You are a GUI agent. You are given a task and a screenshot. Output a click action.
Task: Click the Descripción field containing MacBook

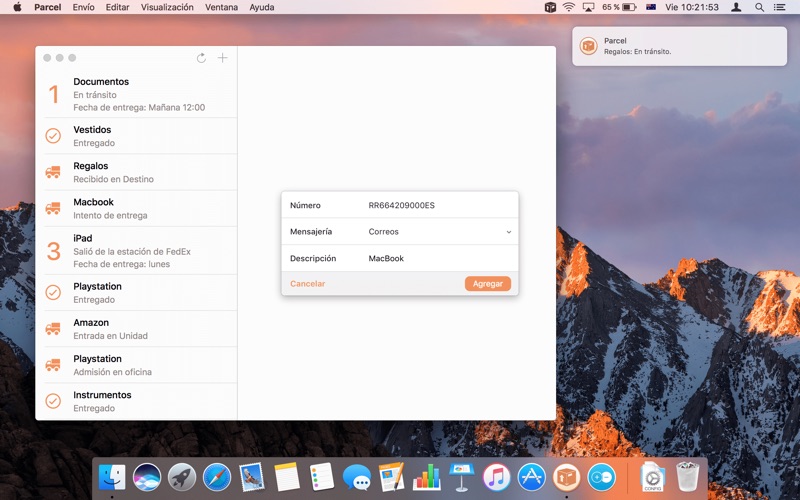pos(400,258)
